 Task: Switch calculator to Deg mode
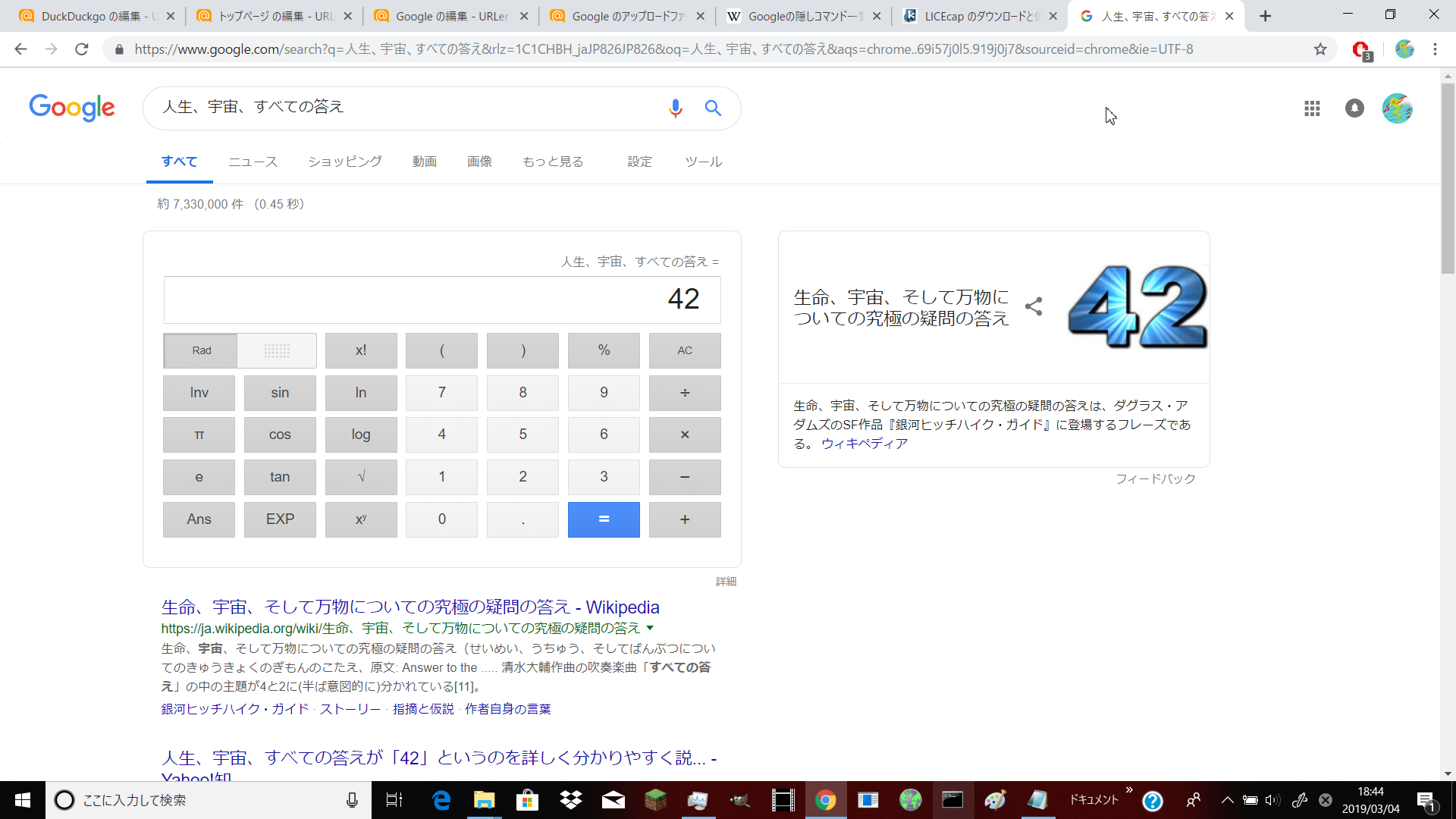(x=277, y=350)
